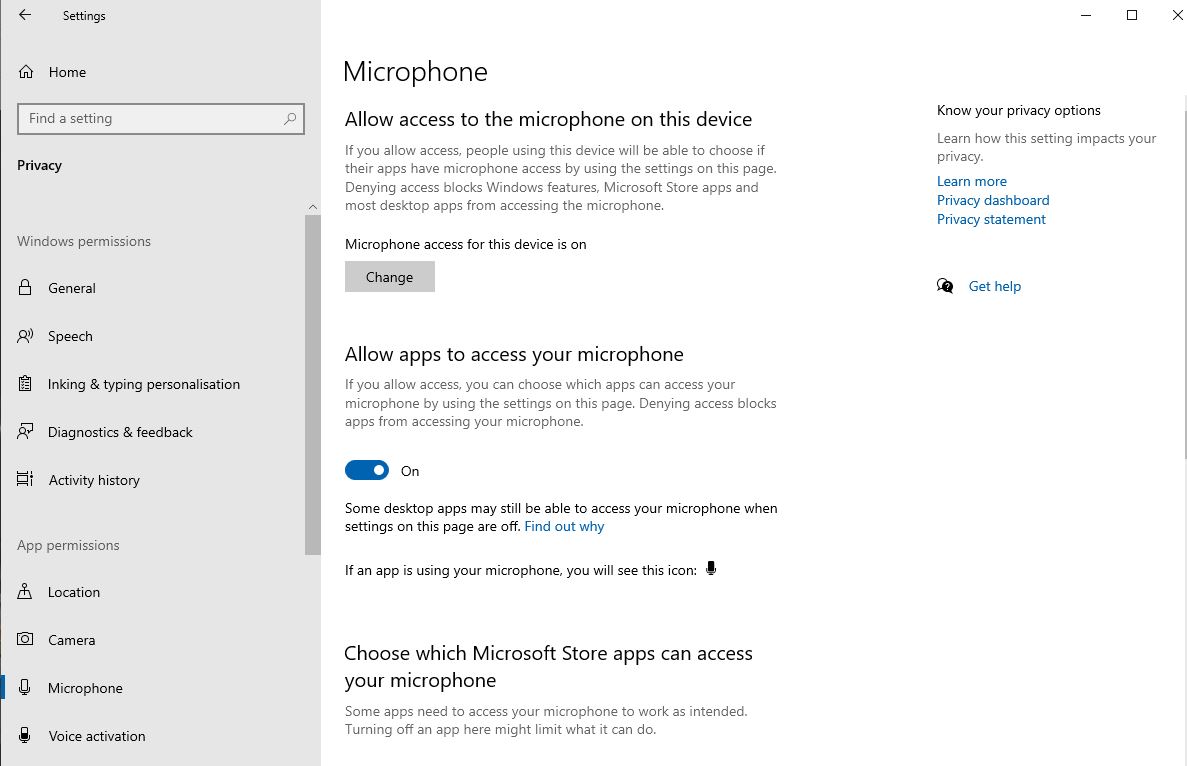Maximize the Settings window

(1132, 15)
